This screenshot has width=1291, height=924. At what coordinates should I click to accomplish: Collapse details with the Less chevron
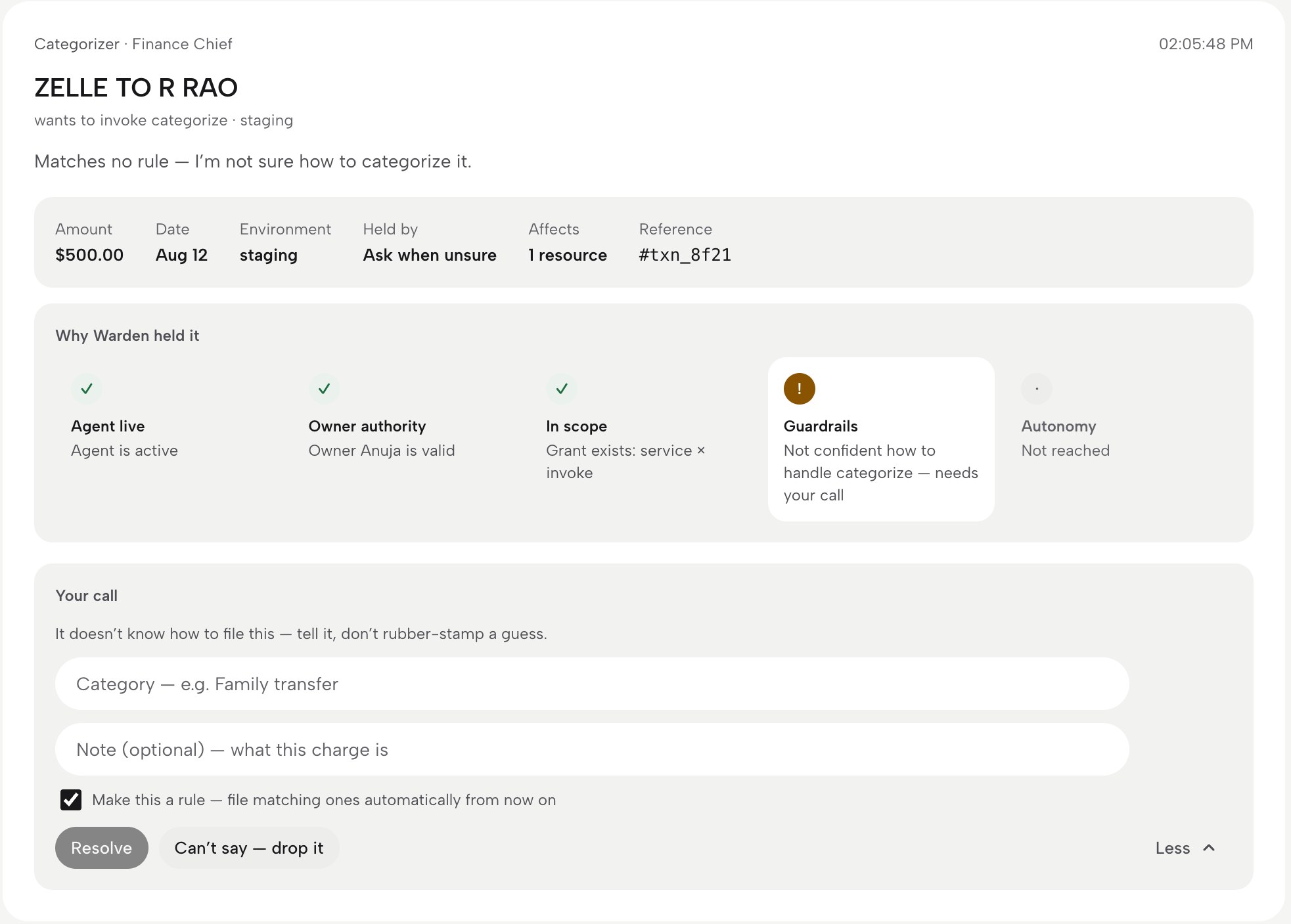1186,848
